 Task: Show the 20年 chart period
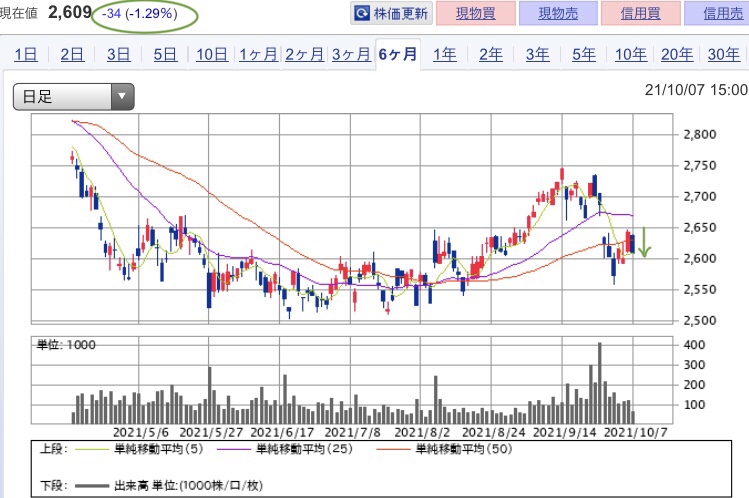pos(677,54)
